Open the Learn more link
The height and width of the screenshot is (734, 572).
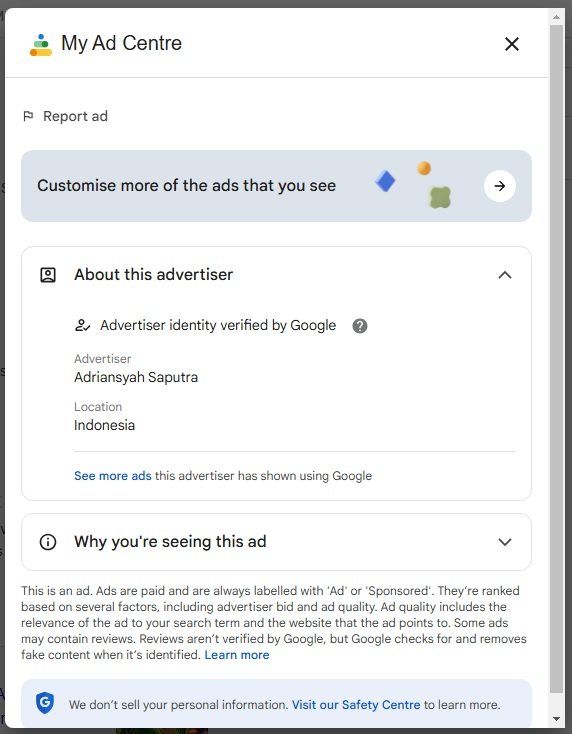237,654
